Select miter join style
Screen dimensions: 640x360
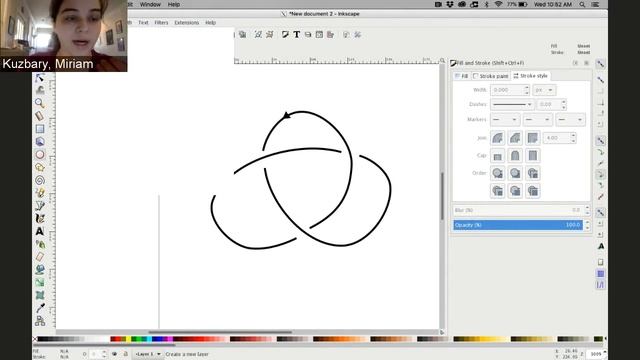(533, 138)
